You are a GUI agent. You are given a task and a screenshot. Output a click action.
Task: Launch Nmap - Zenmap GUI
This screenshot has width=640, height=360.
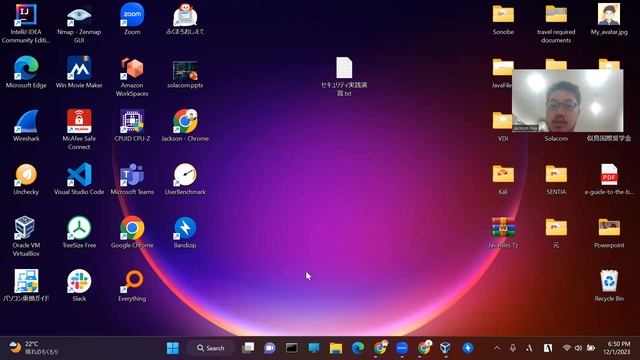click(x=79, y=15)
